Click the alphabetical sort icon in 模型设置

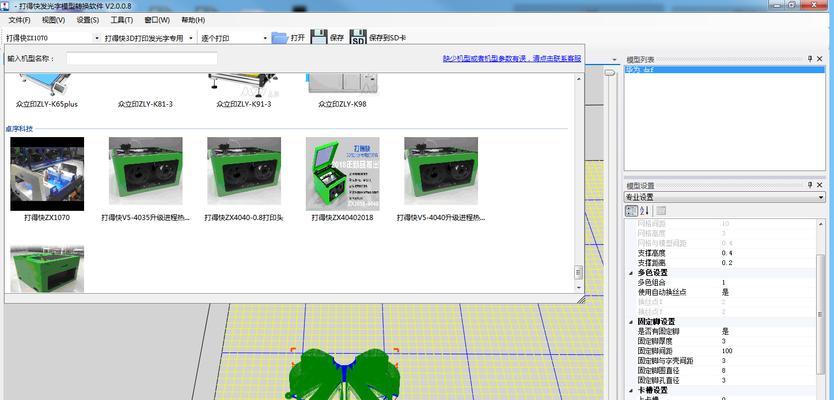[x=645, y=211]
